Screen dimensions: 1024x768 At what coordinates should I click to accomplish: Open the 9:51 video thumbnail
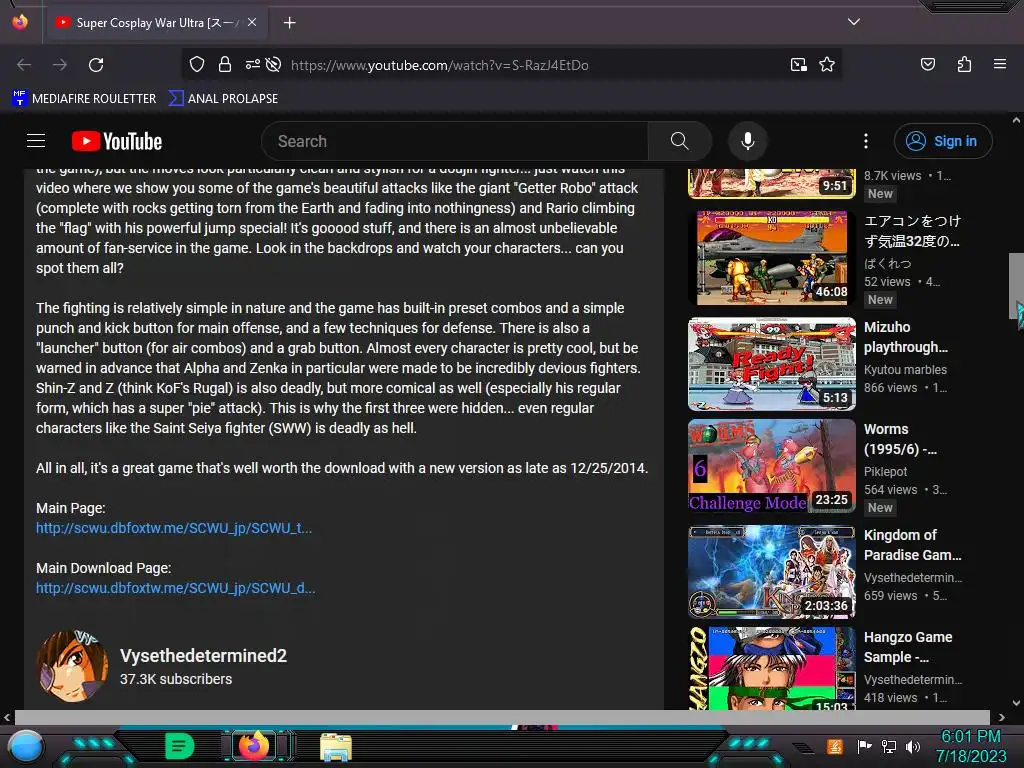(x=772, y=183)
